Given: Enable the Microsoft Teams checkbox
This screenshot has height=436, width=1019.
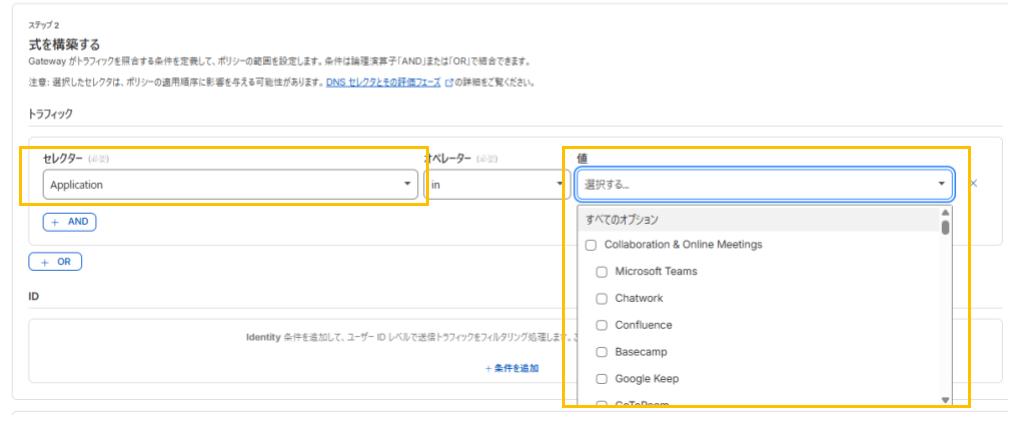Looking at the screenshot, I should (601, 272).
